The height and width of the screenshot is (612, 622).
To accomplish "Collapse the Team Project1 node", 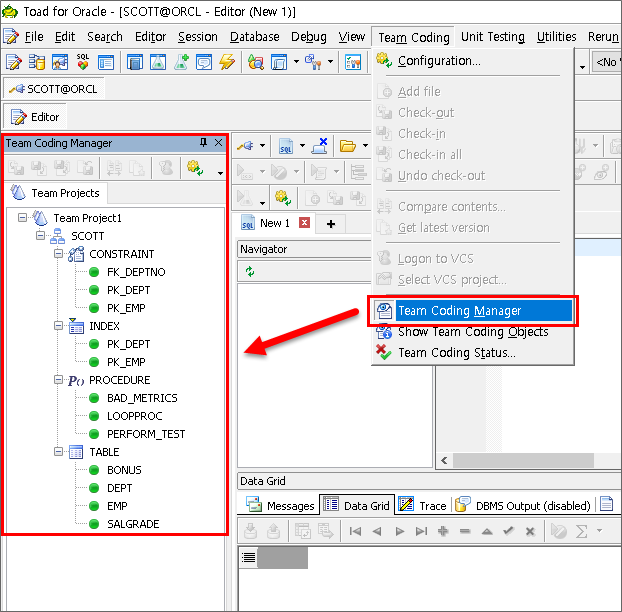I will click(x=23, y=217).
